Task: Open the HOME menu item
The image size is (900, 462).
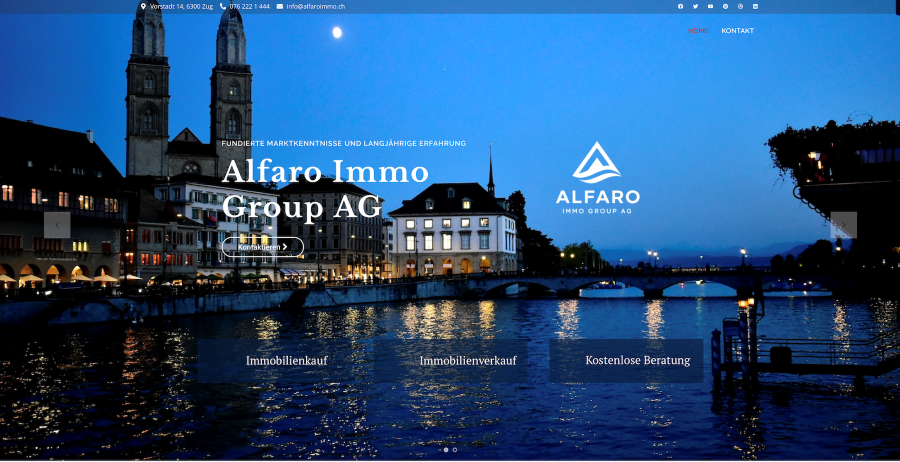Action: pos(698,31)
